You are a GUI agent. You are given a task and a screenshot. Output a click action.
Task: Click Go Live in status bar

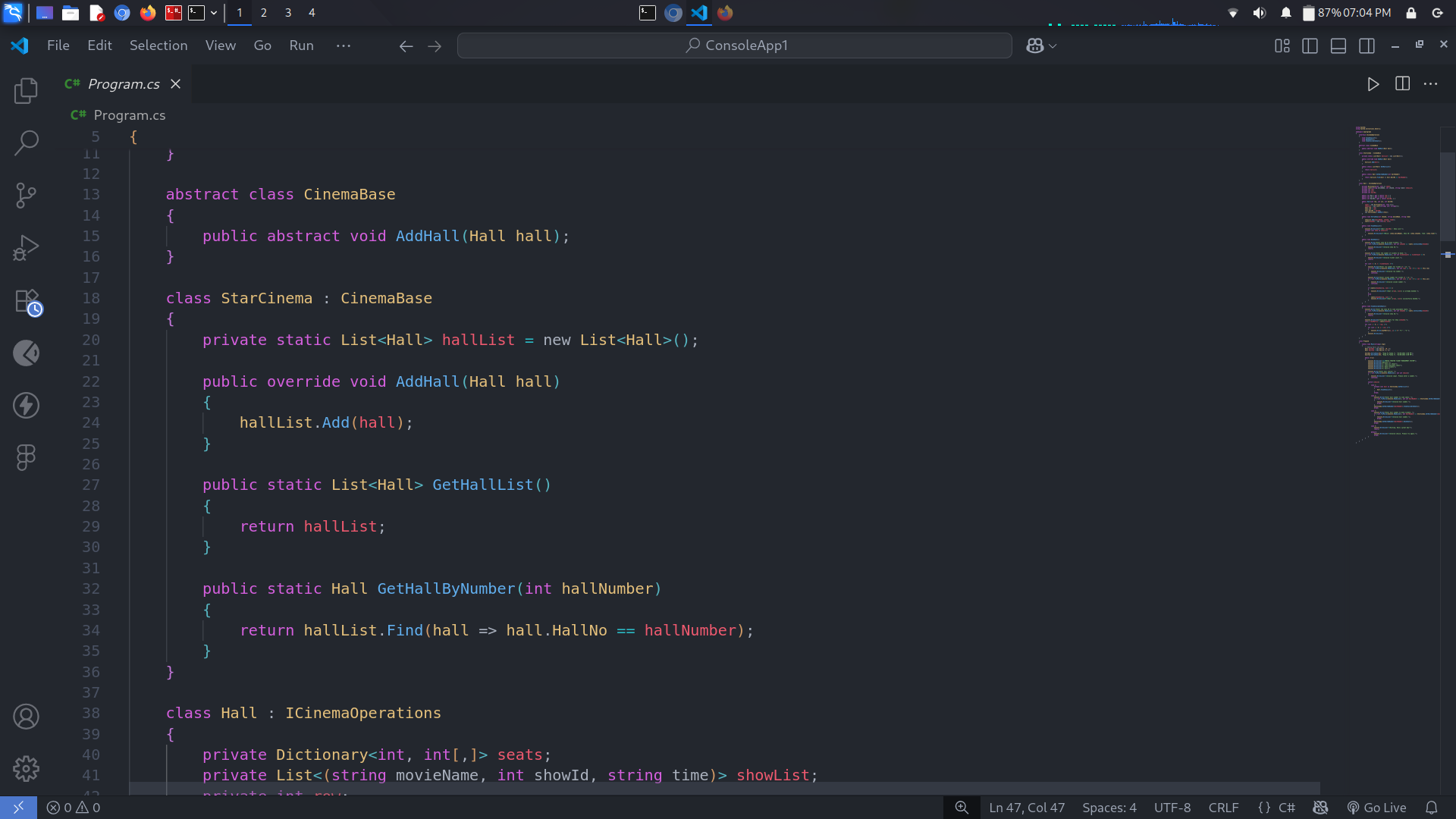[x=1376, y=808]
